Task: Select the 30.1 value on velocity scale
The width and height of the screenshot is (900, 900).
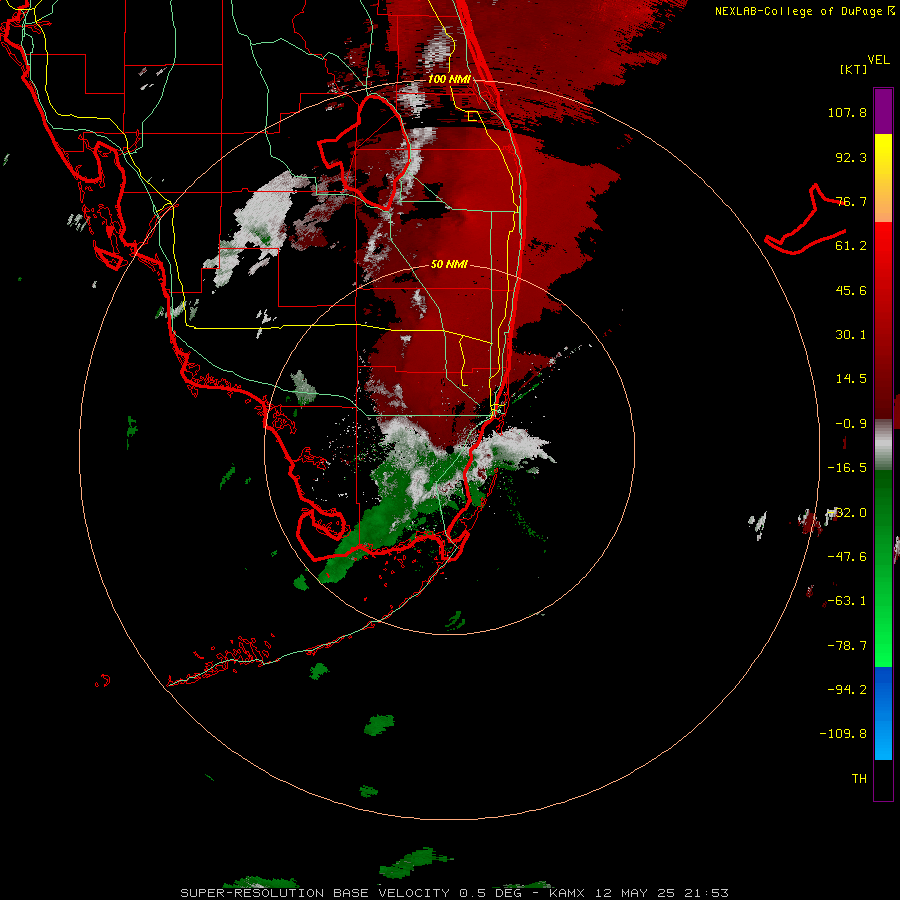Action: [851, 335]
